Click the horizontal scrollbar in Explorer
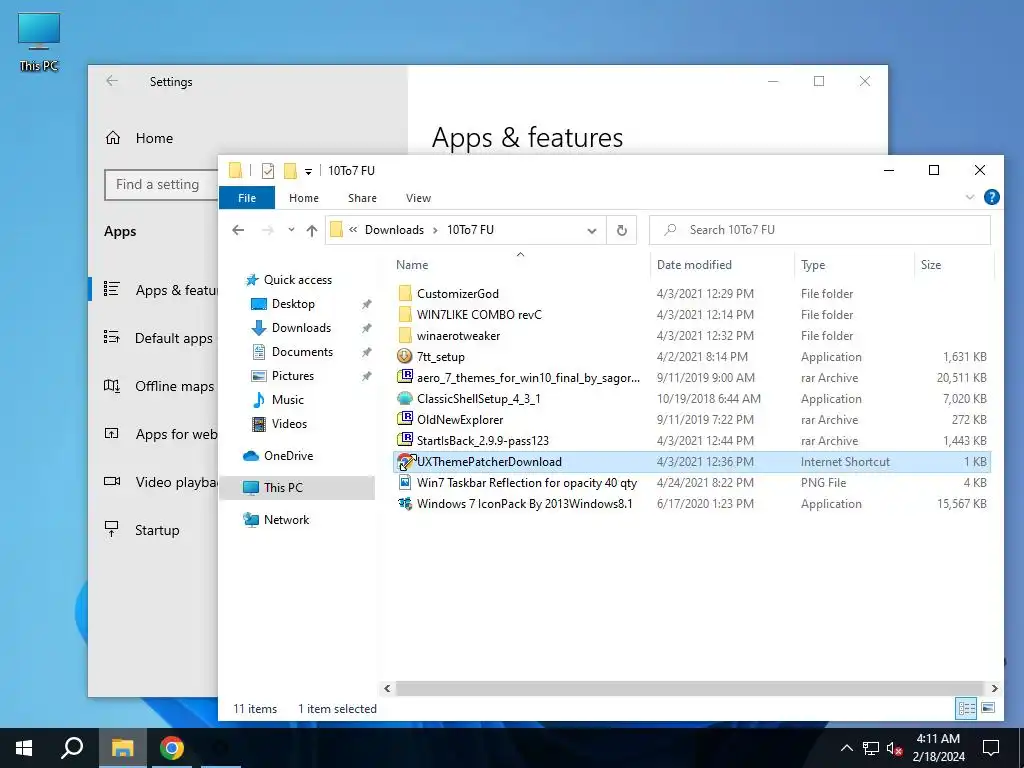Screen dimensions: 1024x768 690,688
